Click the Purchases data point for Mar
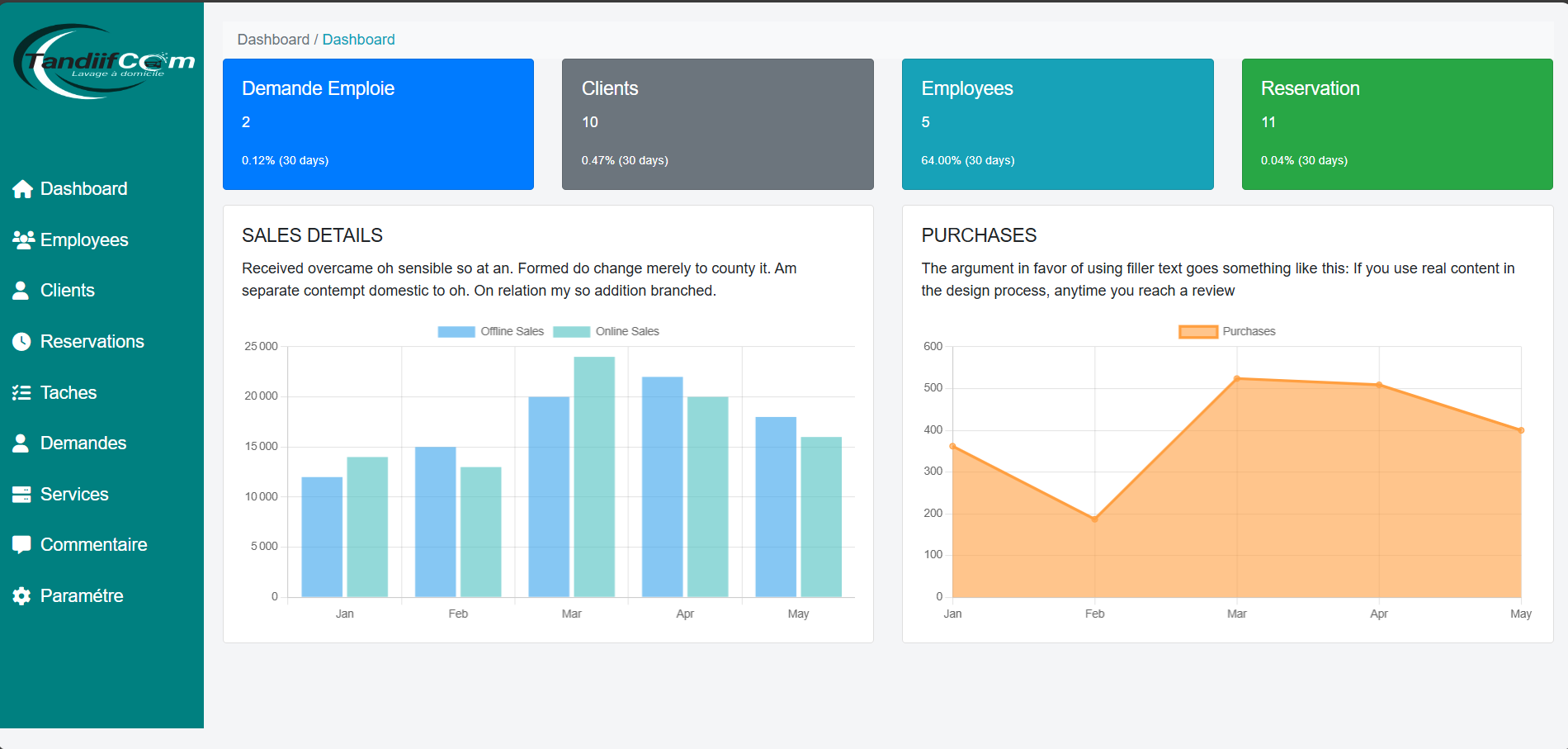Image resolution: width=1568 pixels, height=749 pixels. click(x=1236, y=379)
